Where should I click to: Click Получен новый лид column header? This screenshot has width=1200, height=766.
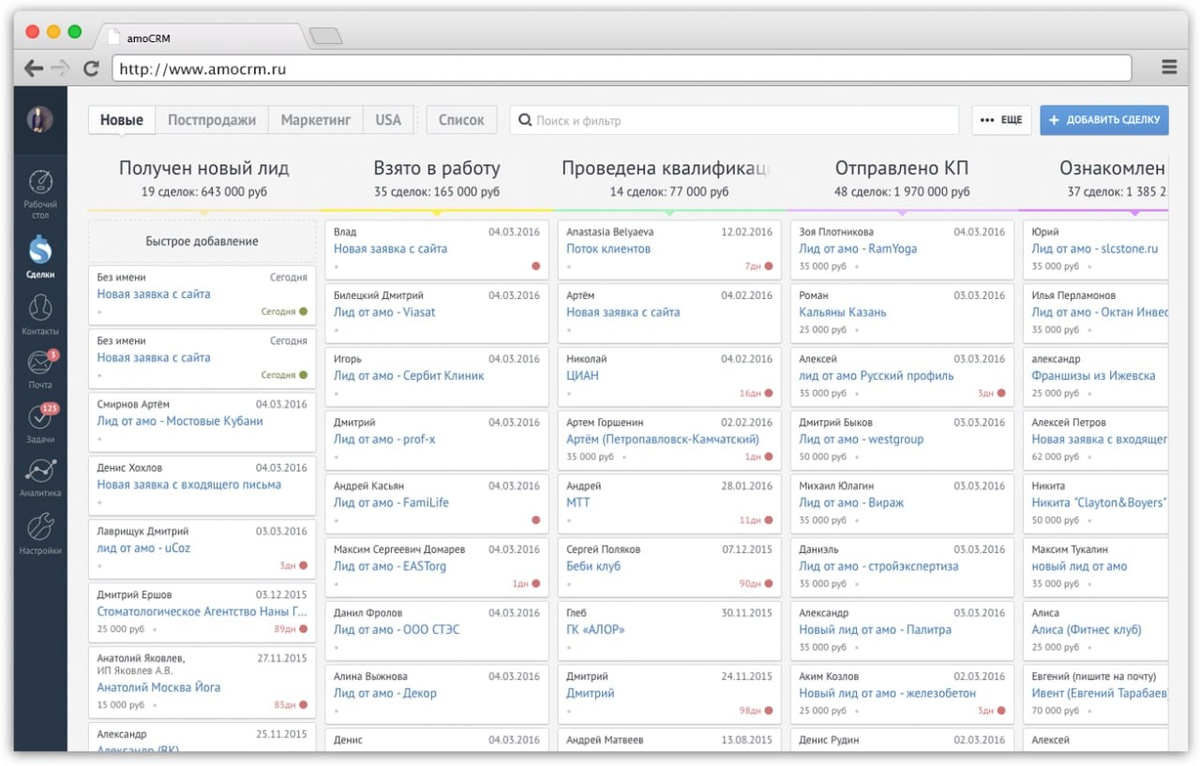(204, 168)
